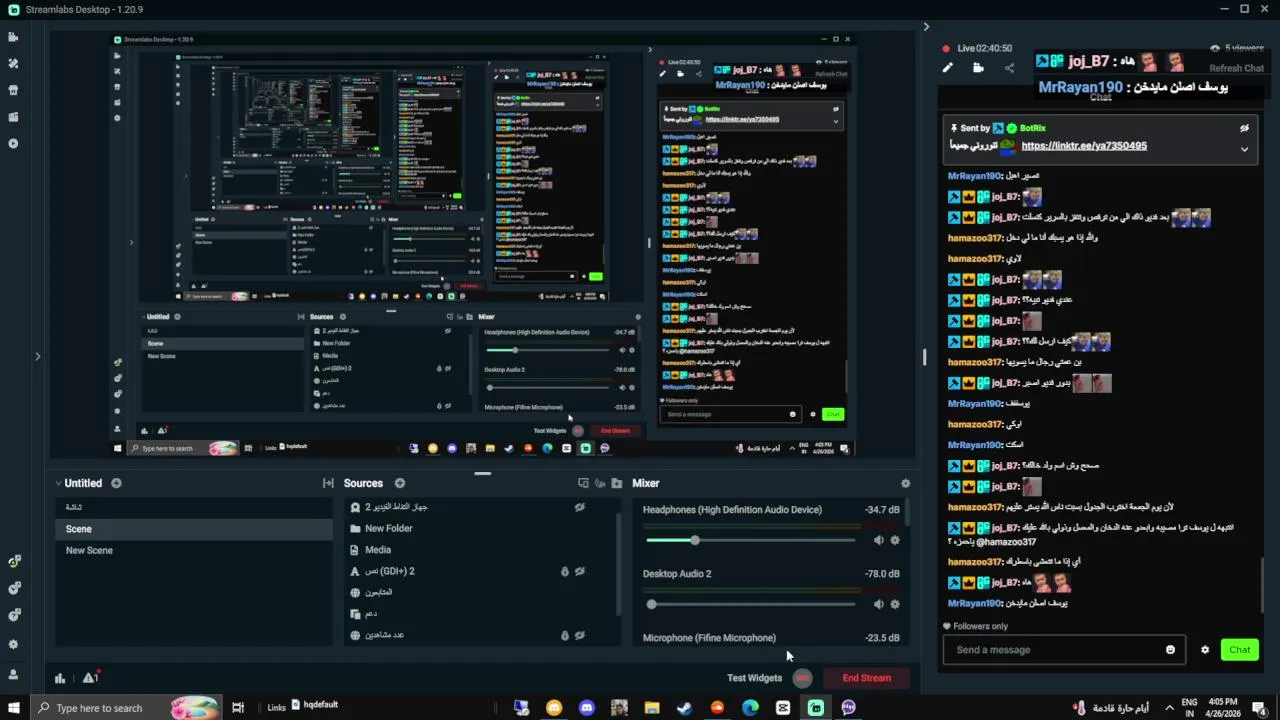Open the Editor tab in left sidebar
Image resolution: width=1280 pixels, height=720 pixels.
click(x=13, y=37)
